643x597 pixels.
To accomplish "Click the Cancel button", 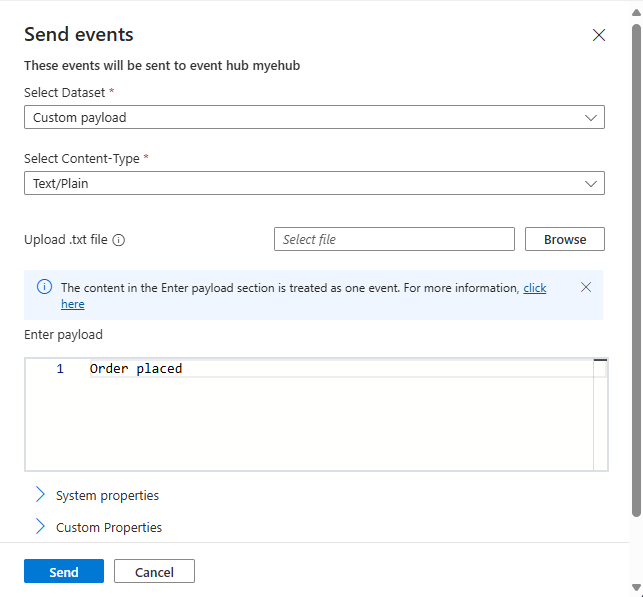I will tap(154, 571).
